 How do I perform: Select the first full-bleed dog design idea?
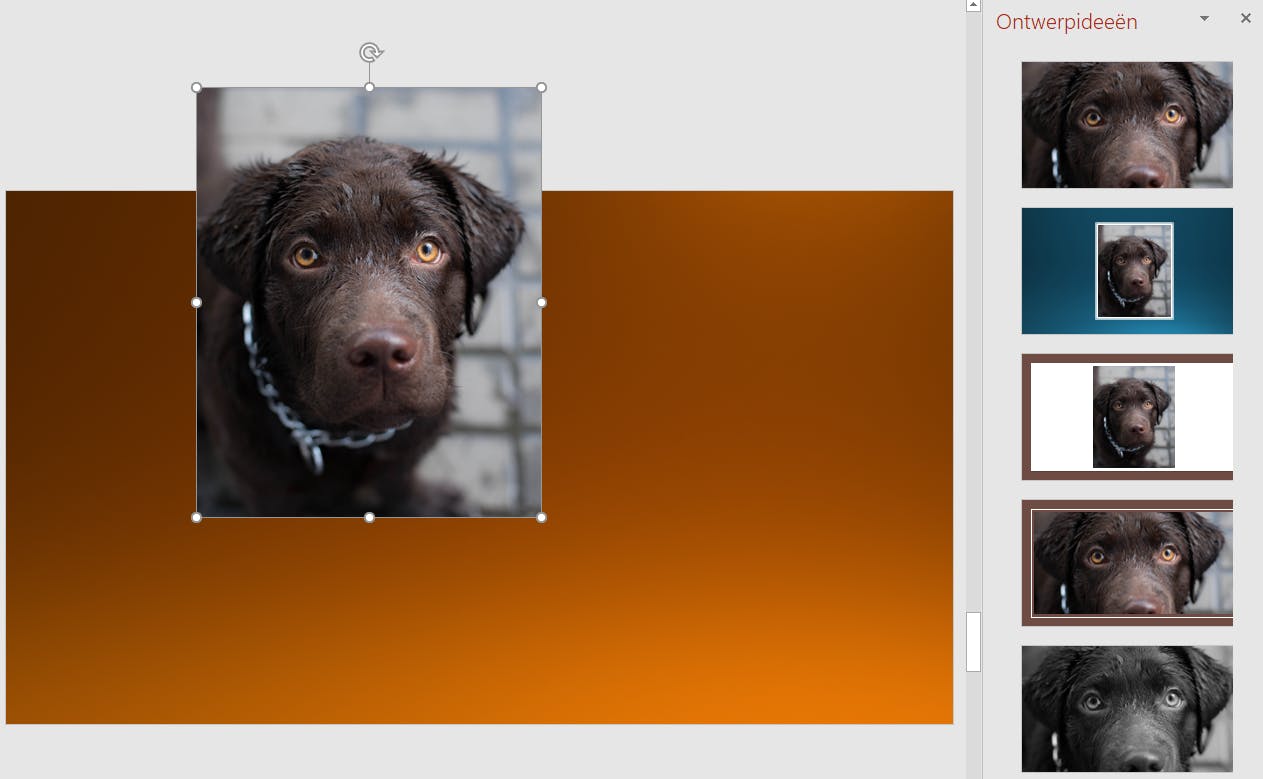pos(1127,125)
